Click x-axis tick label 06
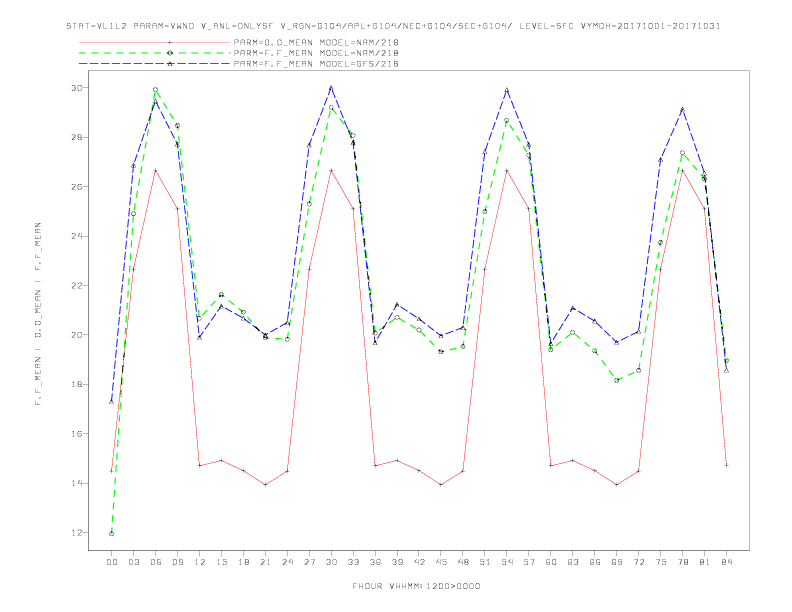 (156, 562)
